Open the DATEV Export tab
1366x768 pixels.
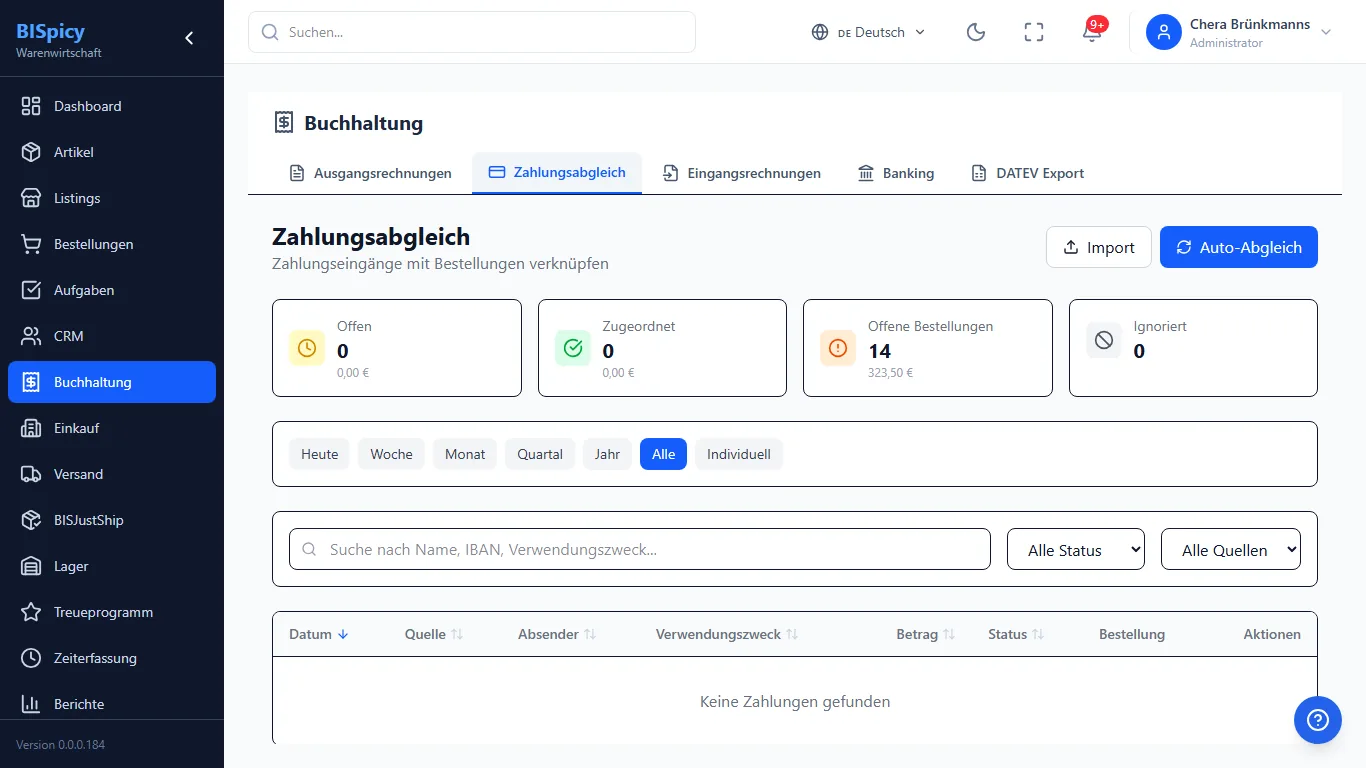tap(1028, 173)
